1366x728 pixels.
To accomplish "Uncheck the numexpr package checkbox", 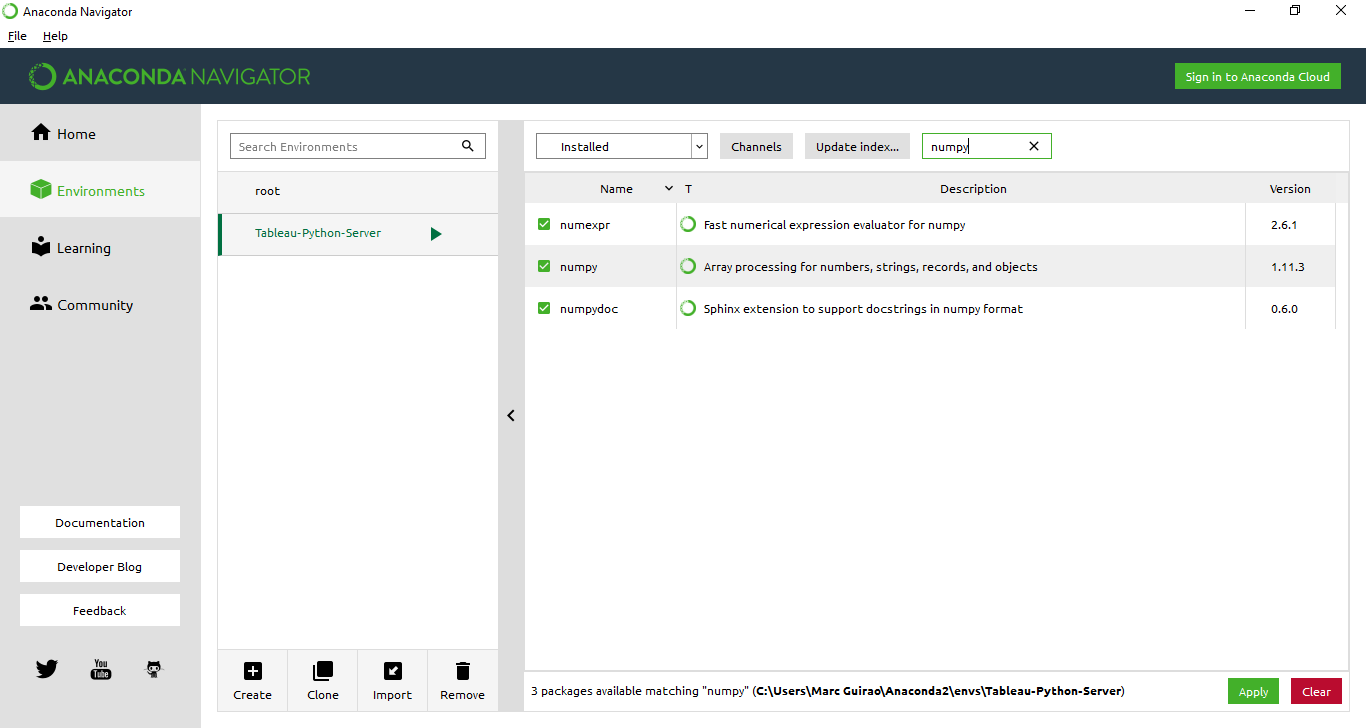I will click(544, 224).
